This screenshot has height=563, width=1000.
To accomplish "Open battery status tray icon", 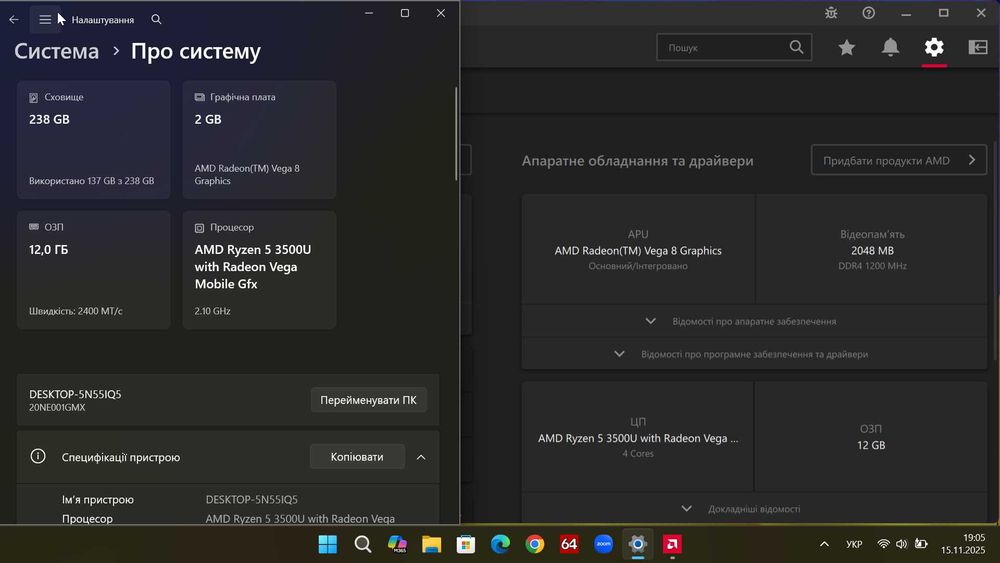I will click(921, 544).
